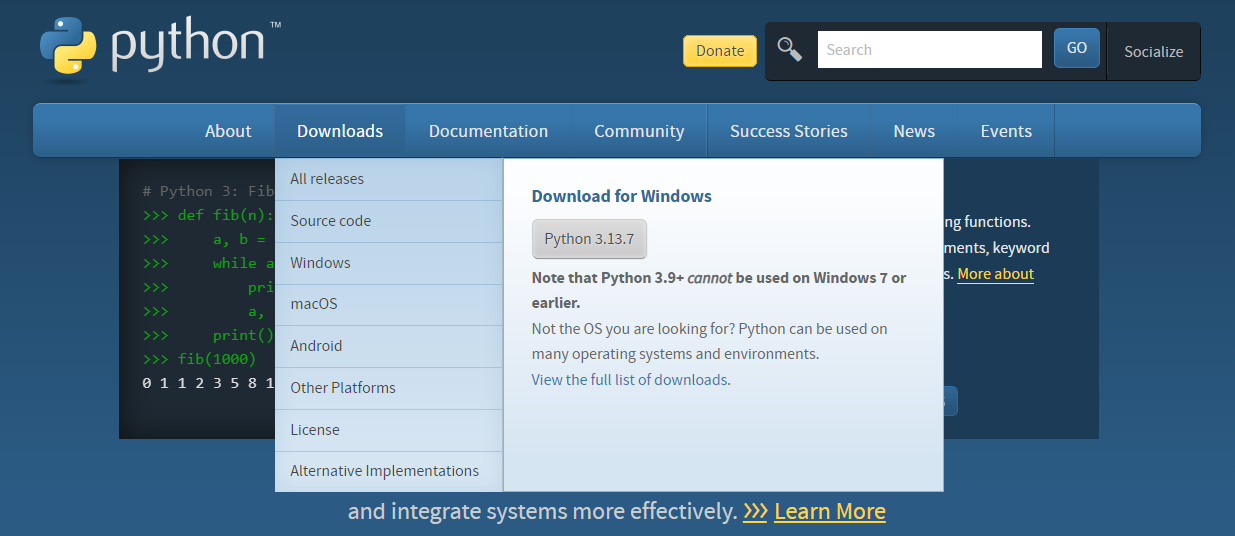Click the fib(1000) code line
Screen dimensions: 1235x536
tap(200, 359)
